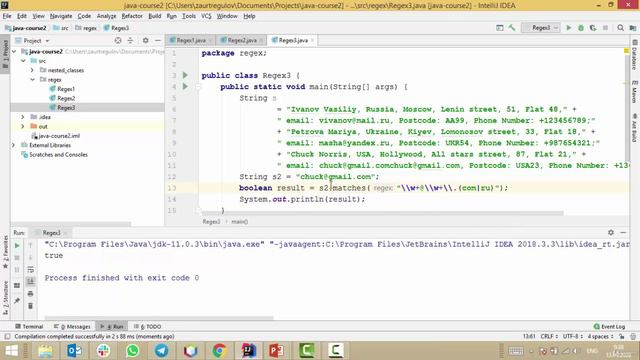Switch to Regex1.java editor tab
The width and height of the screenshot is (640, 360).
191,40
